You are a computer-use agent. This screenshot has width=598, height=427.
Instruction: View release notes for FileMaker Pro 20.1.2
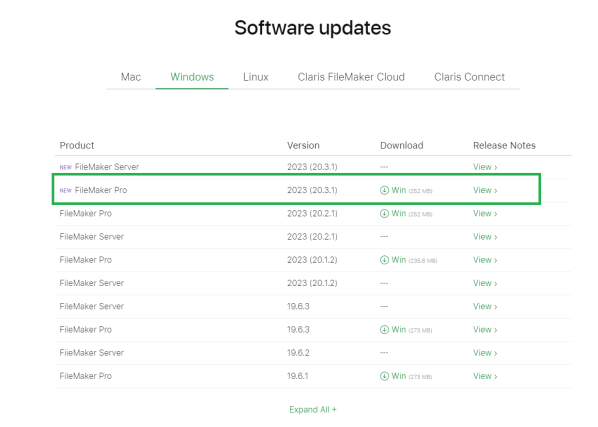(x=485, y=260)
